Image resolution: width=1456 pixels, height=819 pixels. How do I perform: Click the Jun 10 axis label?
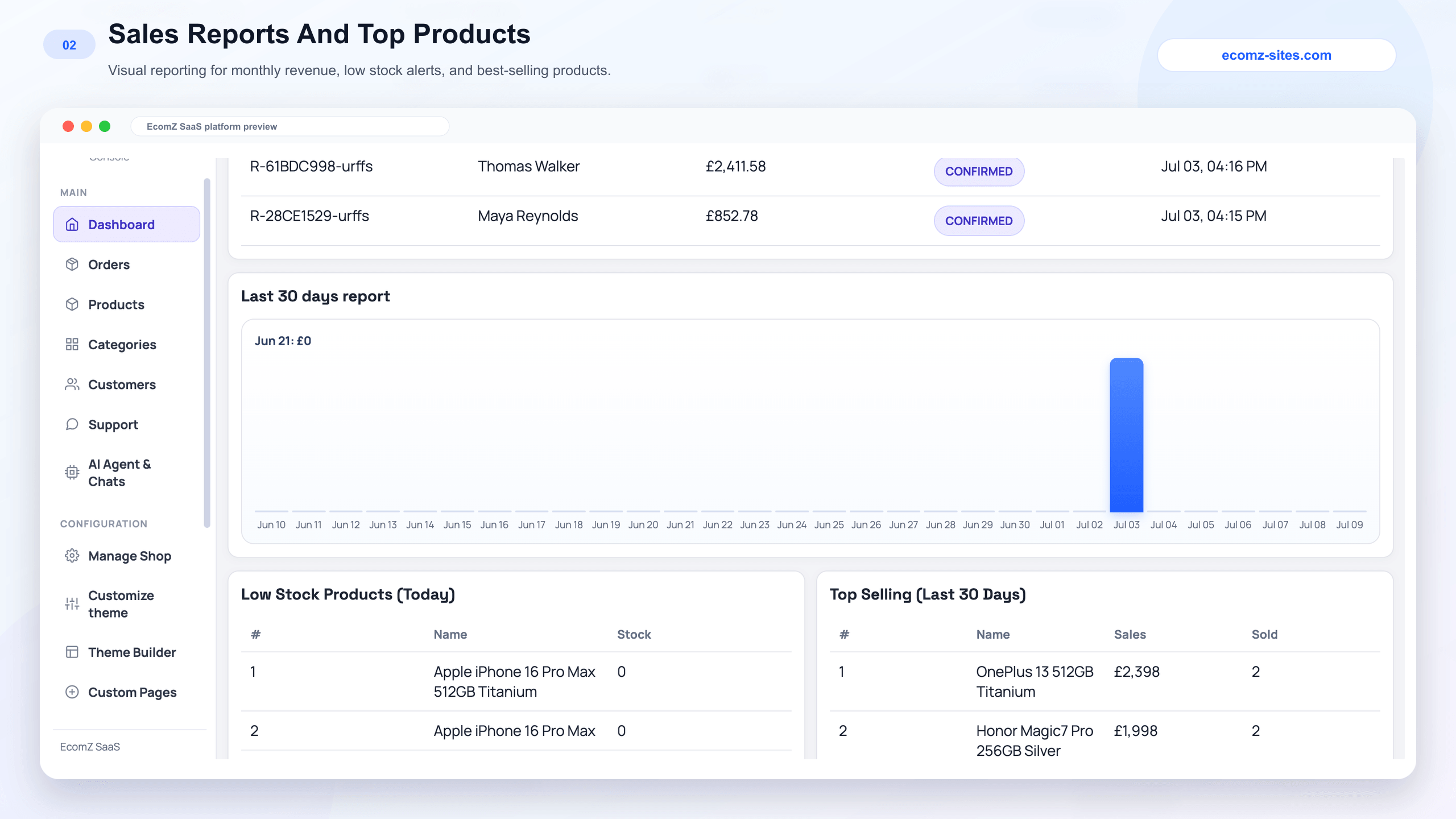pos(271,524)
